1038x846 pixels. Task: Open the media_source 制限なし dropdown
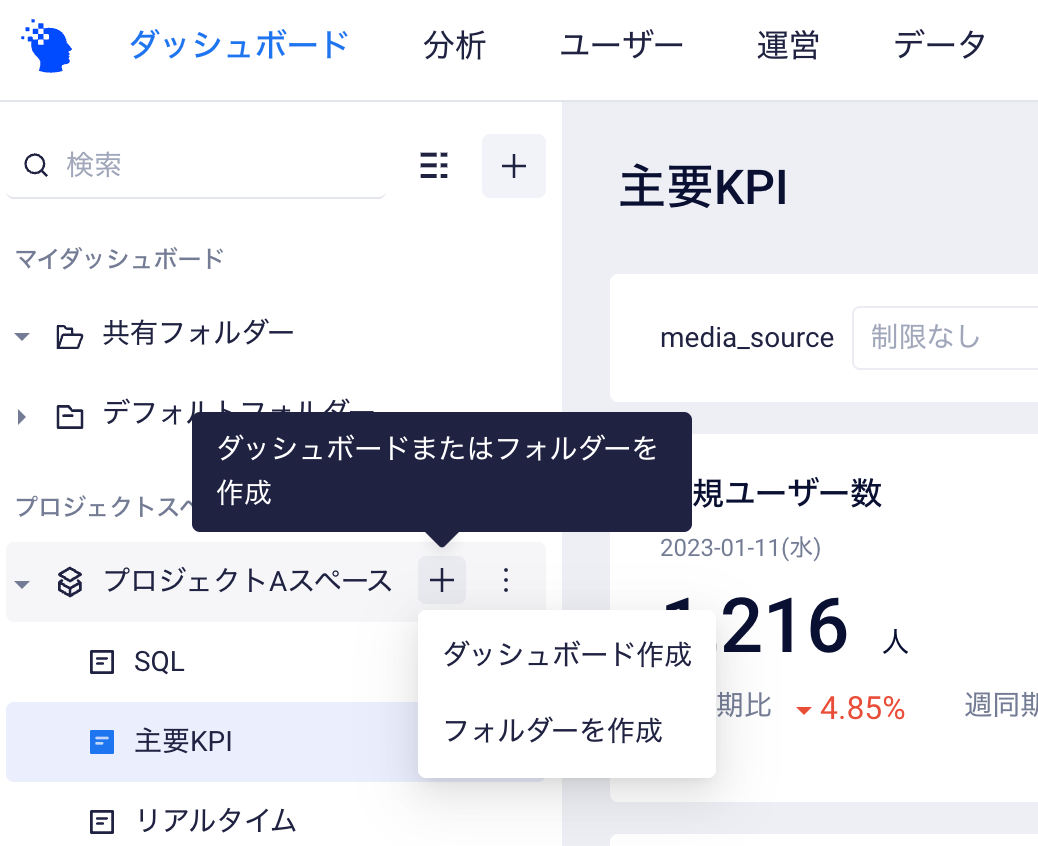[x=945, y=338]
